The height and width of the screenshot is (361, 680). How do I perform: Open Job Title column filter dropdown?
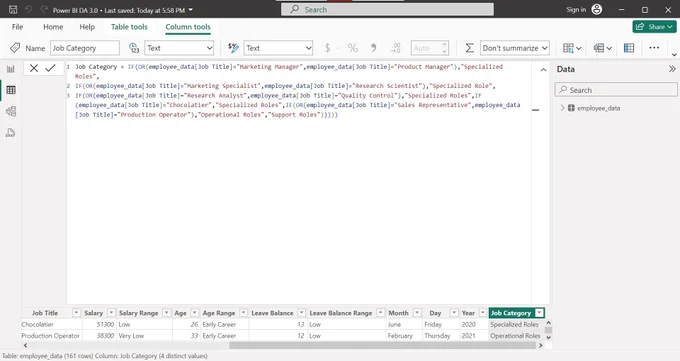[76, 313]
